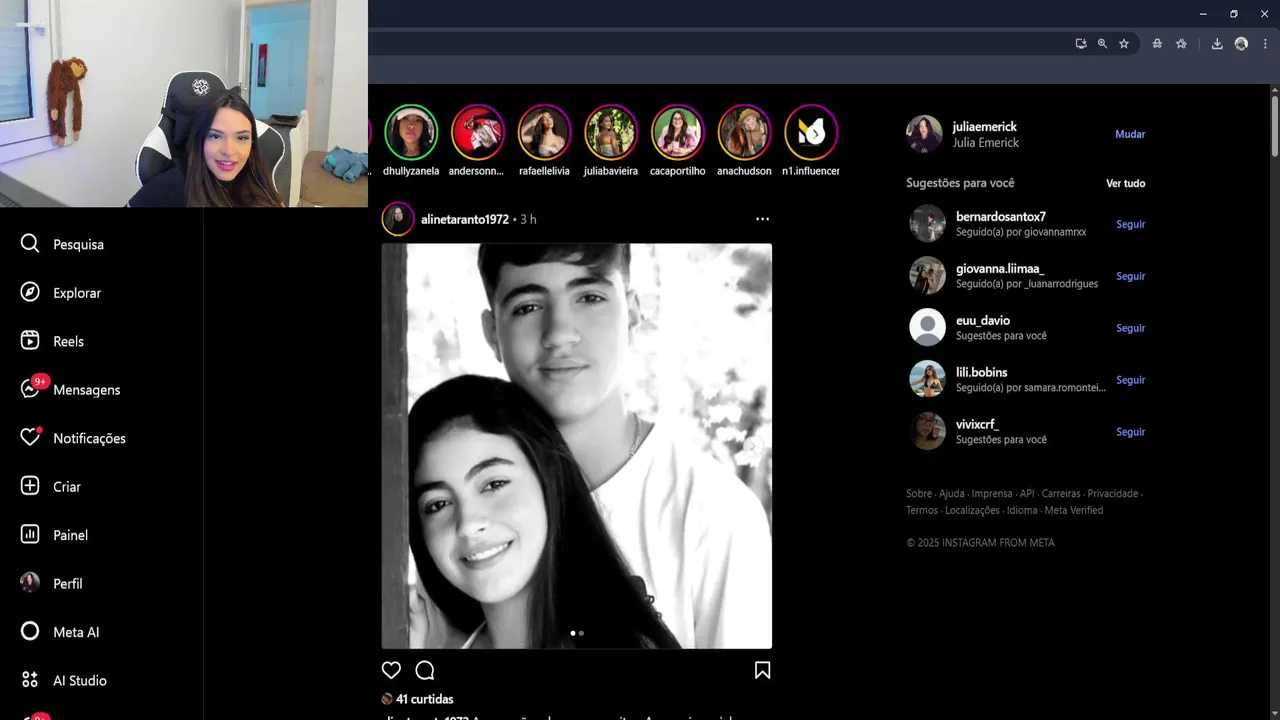The width and height of the screenshot is (1280, 720).
Task: Open the starred extension icon in toolbar
Action: click(1181, 44)
